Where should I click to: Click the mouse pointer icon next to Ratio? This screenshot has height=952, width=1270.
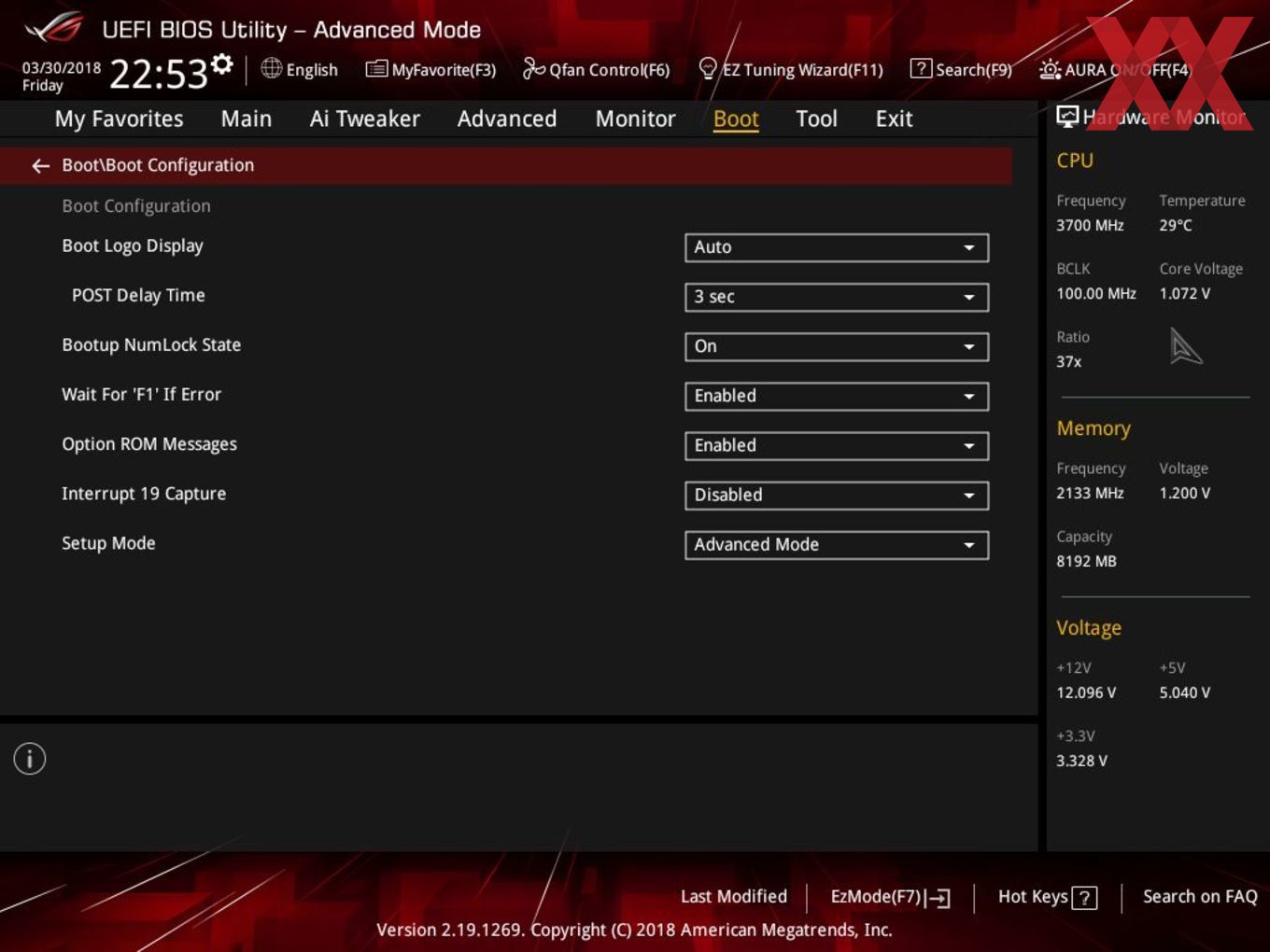coord(1185,346)
